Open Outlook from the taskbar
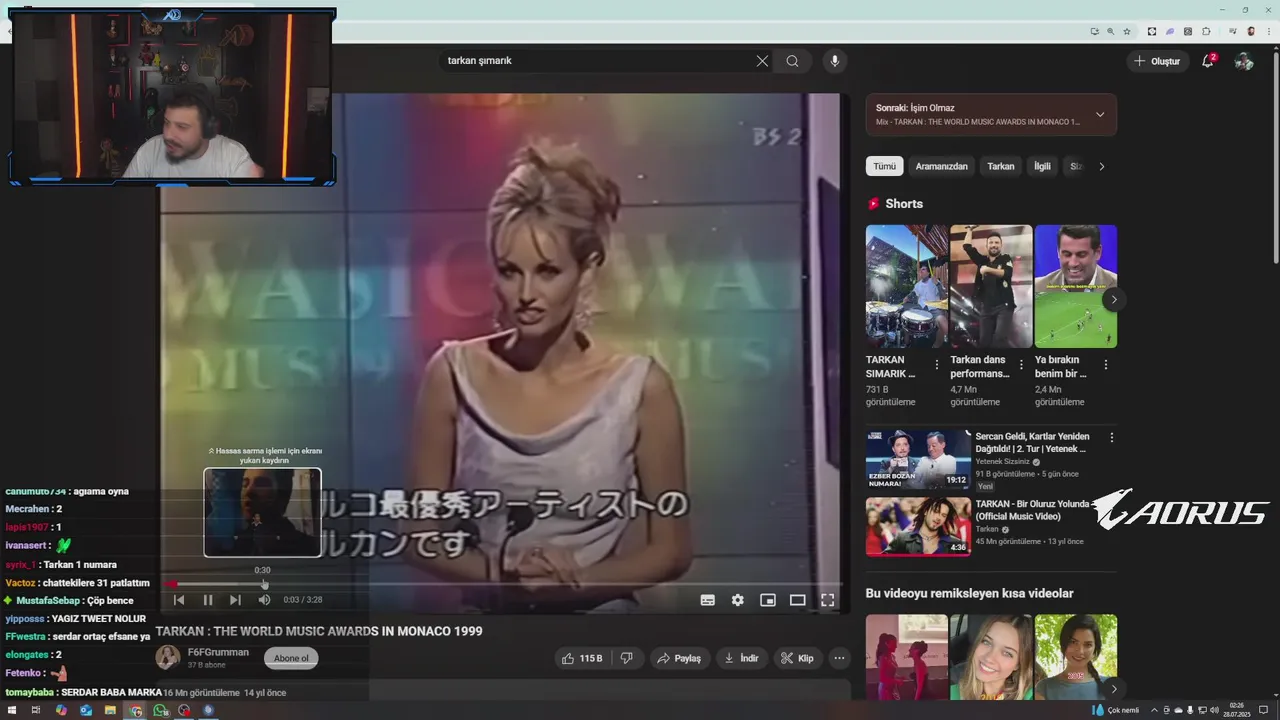 (86, 711)
